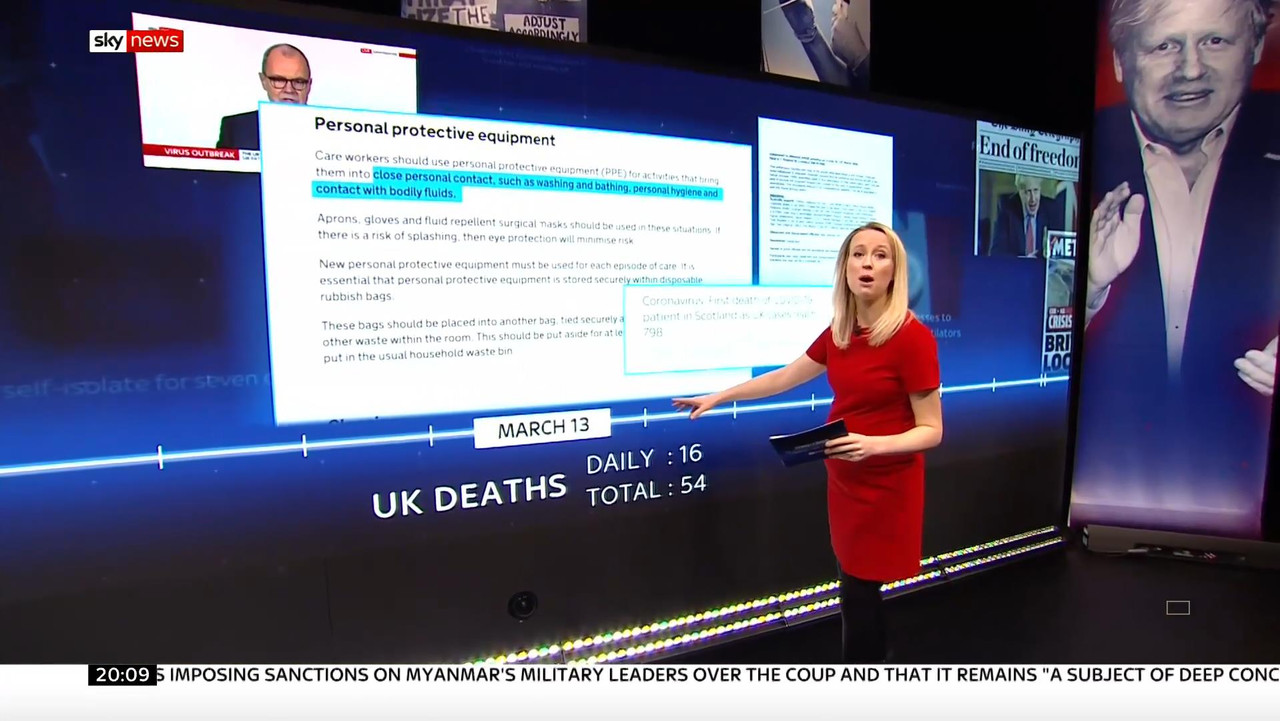Click the Myanmar sanctions news ticker

[x=718, y=675]
